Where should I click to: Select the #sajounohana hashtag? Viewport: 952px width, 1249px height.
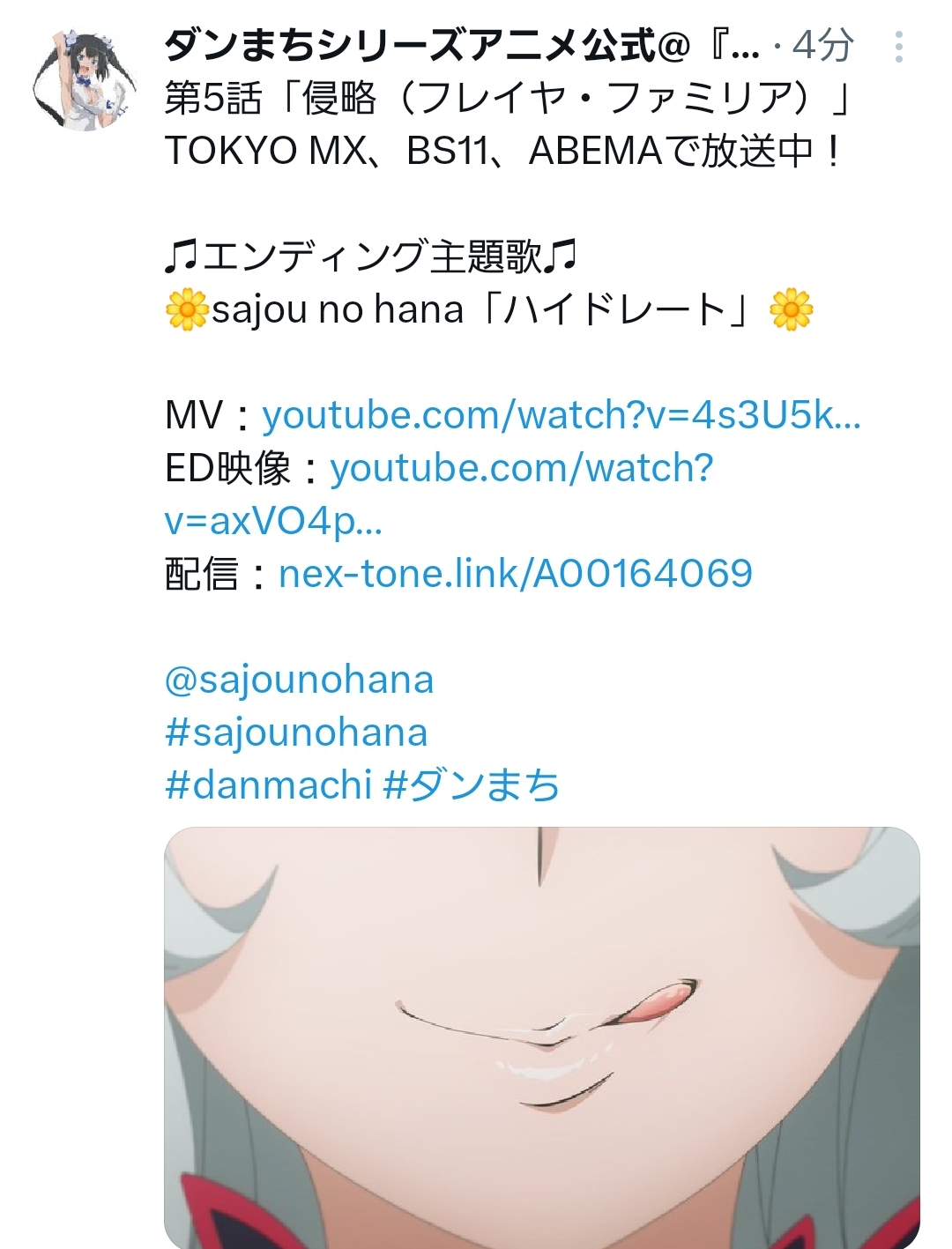[x=296, y=732]
